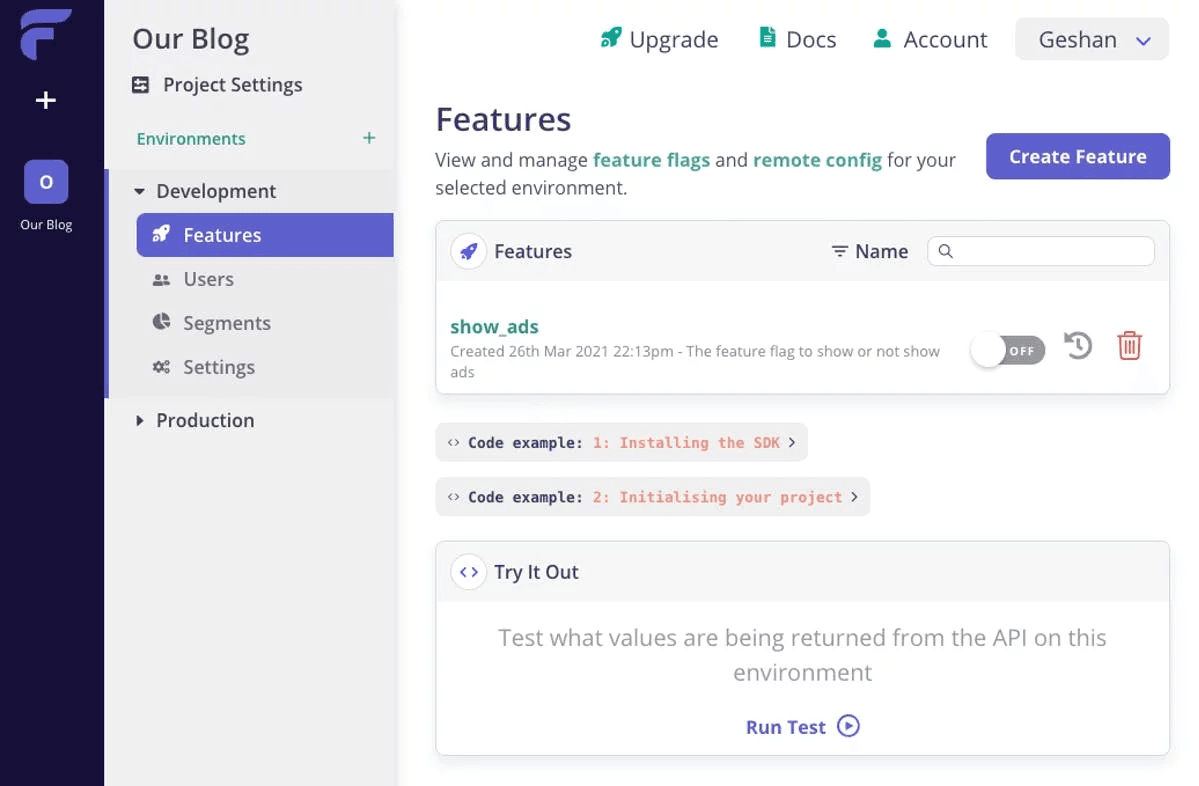Image resolution: width=1199 pixels, height=786 pixels.
Task: Add a new project with plus icon
Action: [46, 100]
